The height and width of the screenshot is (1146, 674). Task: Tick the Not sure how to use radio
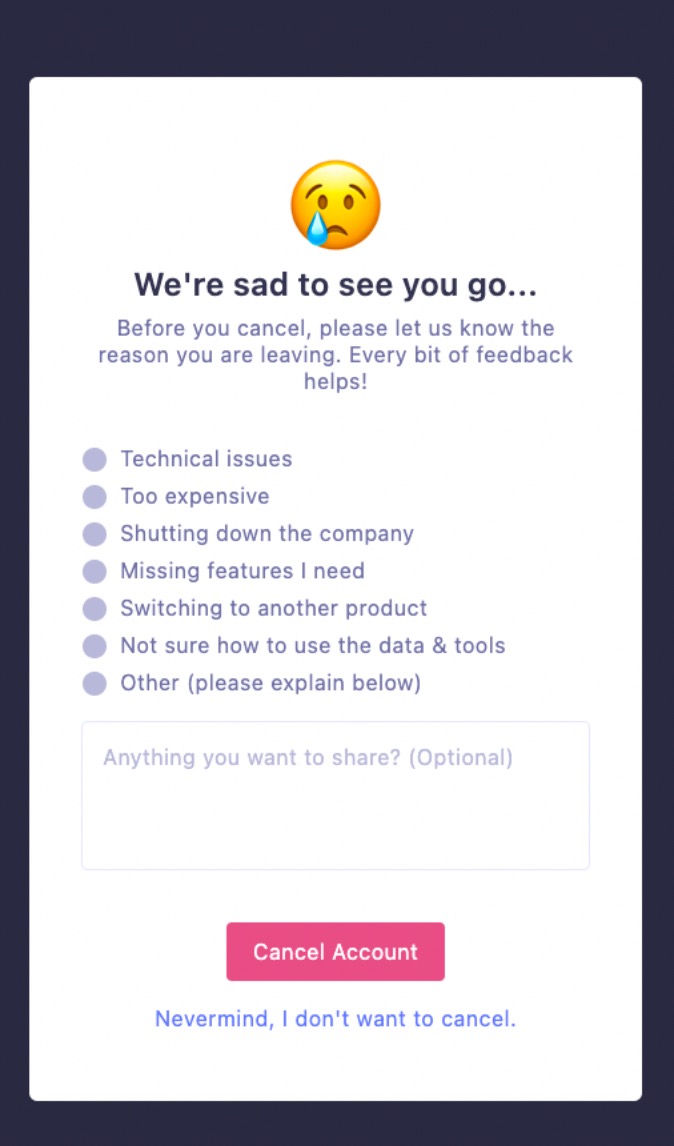[94, 646]
